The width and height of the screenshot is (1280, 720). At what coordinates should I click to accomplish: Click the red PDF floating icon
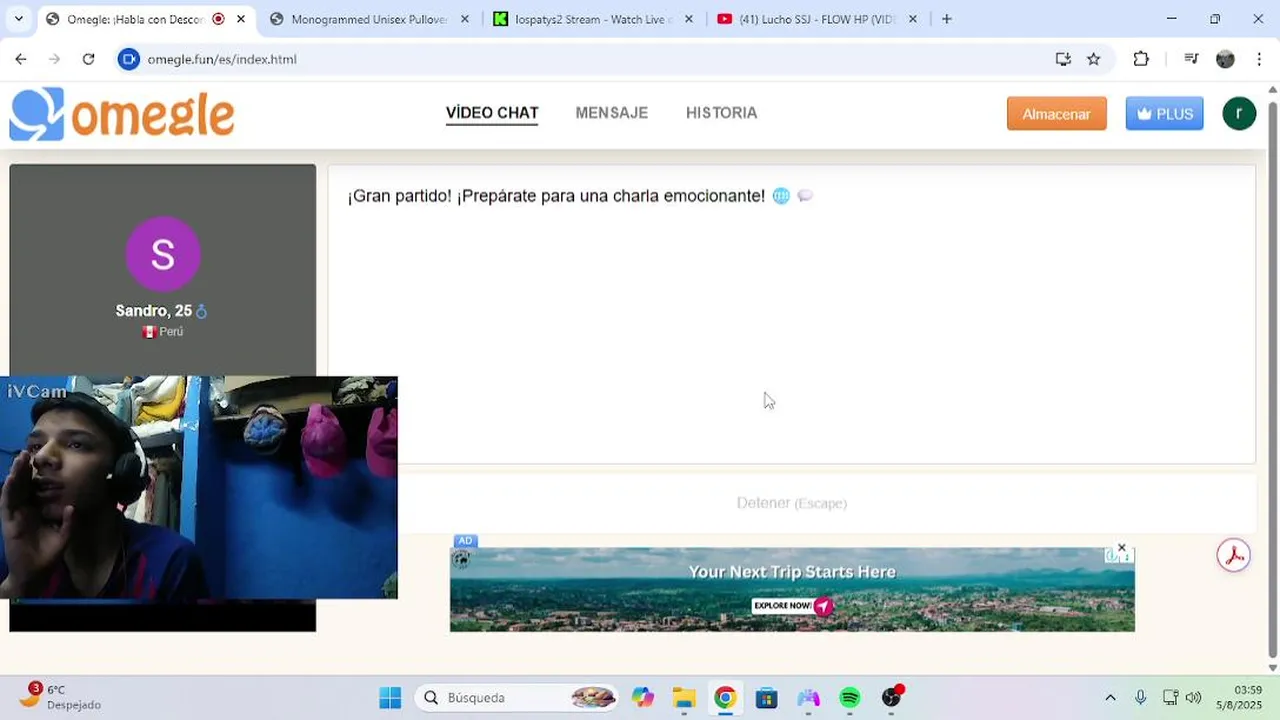tap(1234, 555)
